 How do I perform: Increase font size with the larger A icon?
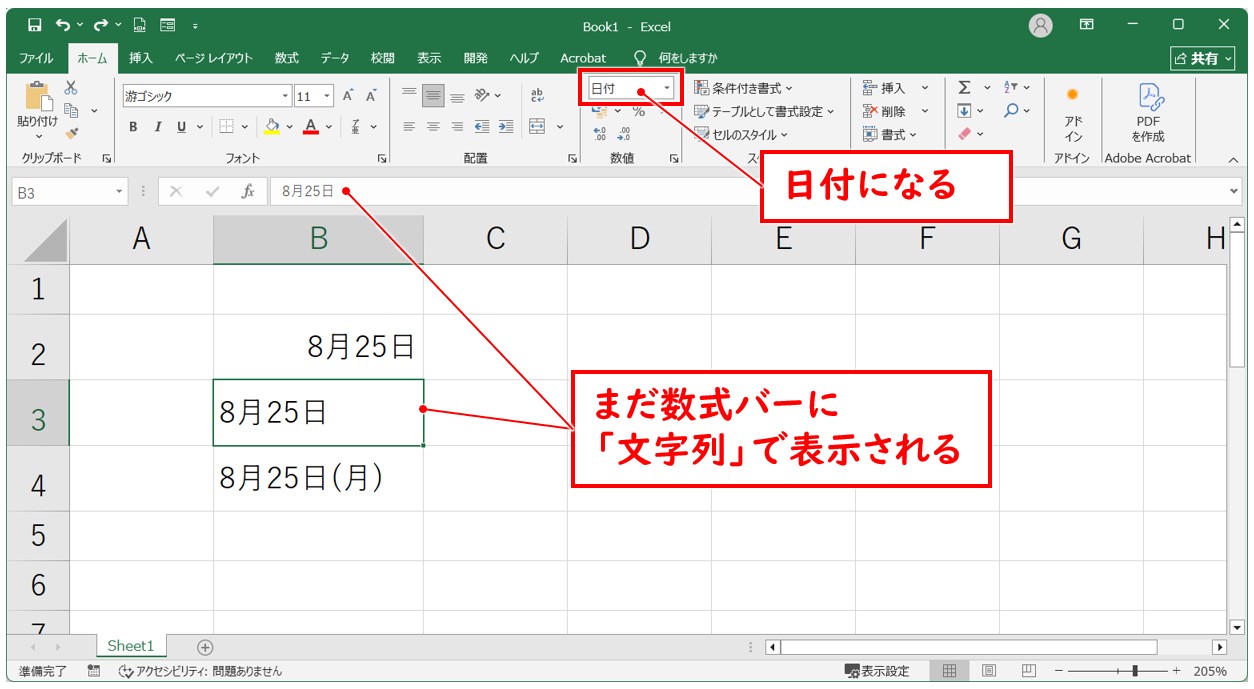click(x=348, y=96)
